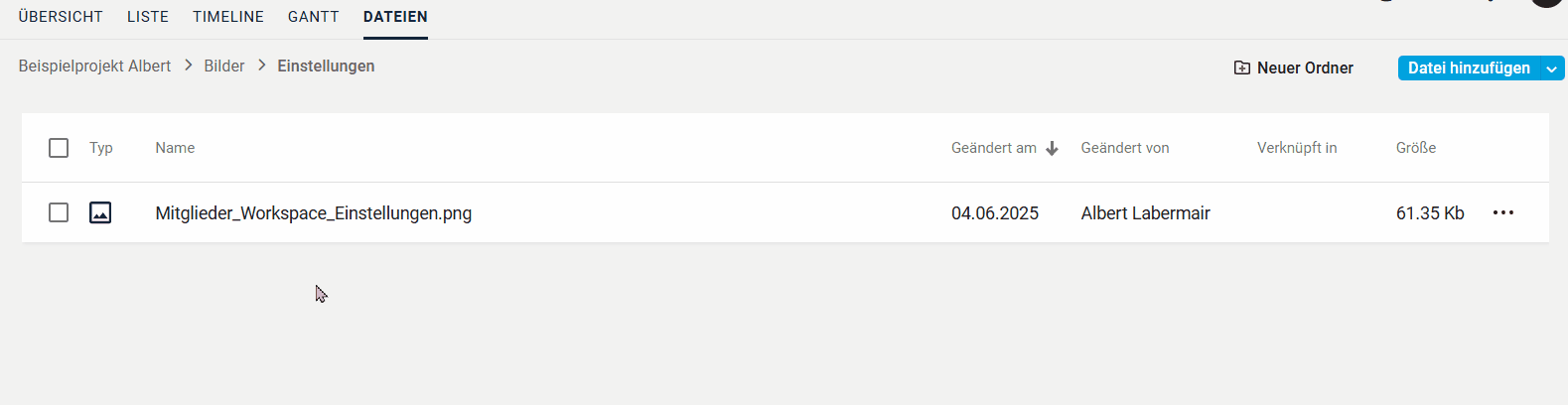Image resolution: width=1568 pixels, height=405 pixels.
Task: Go to the TIMELINE tab
Action: (x=228, y=17)
